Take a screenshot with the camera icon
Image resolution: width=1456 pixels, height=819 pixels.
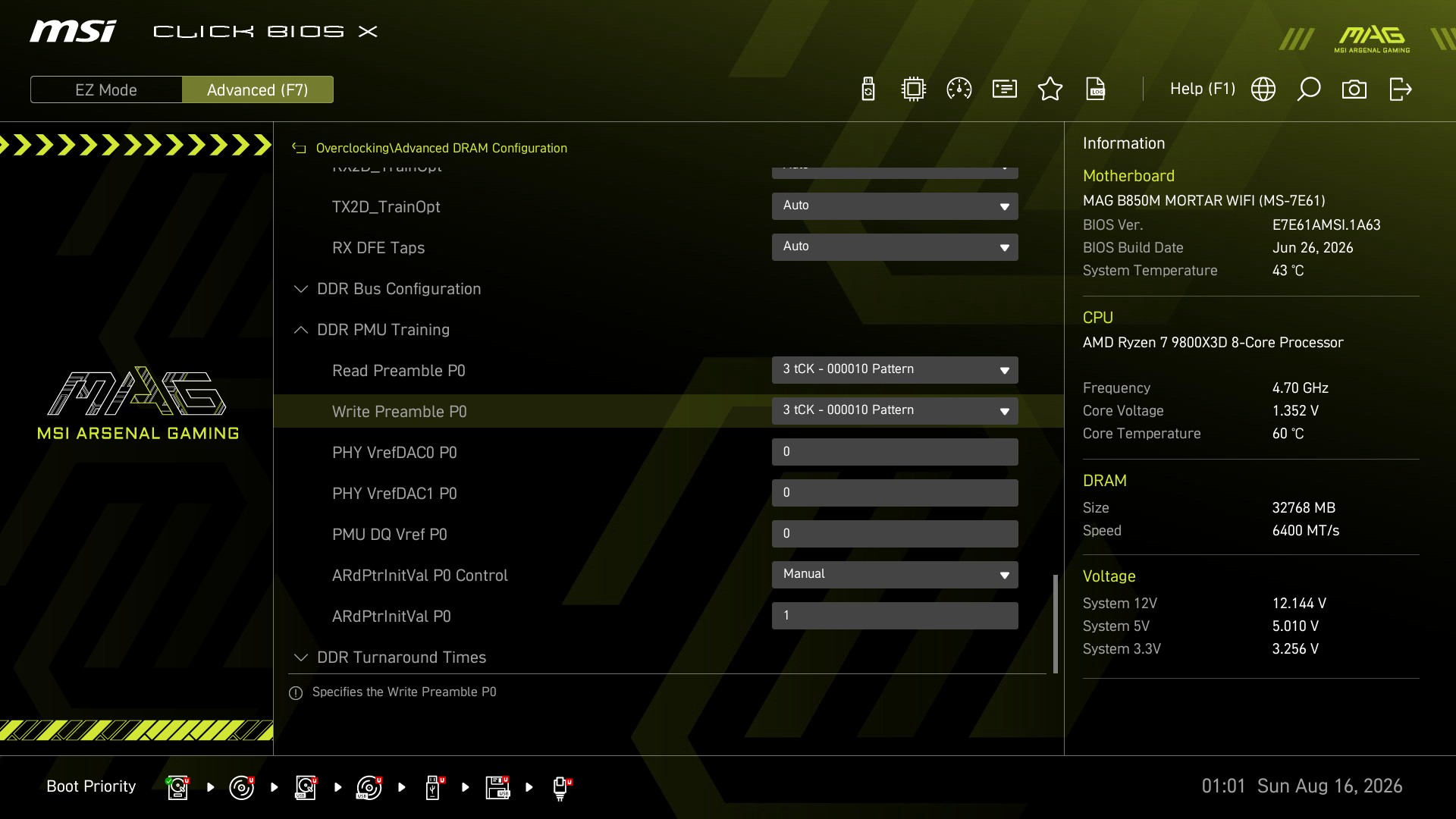(x=1354, y=89)
